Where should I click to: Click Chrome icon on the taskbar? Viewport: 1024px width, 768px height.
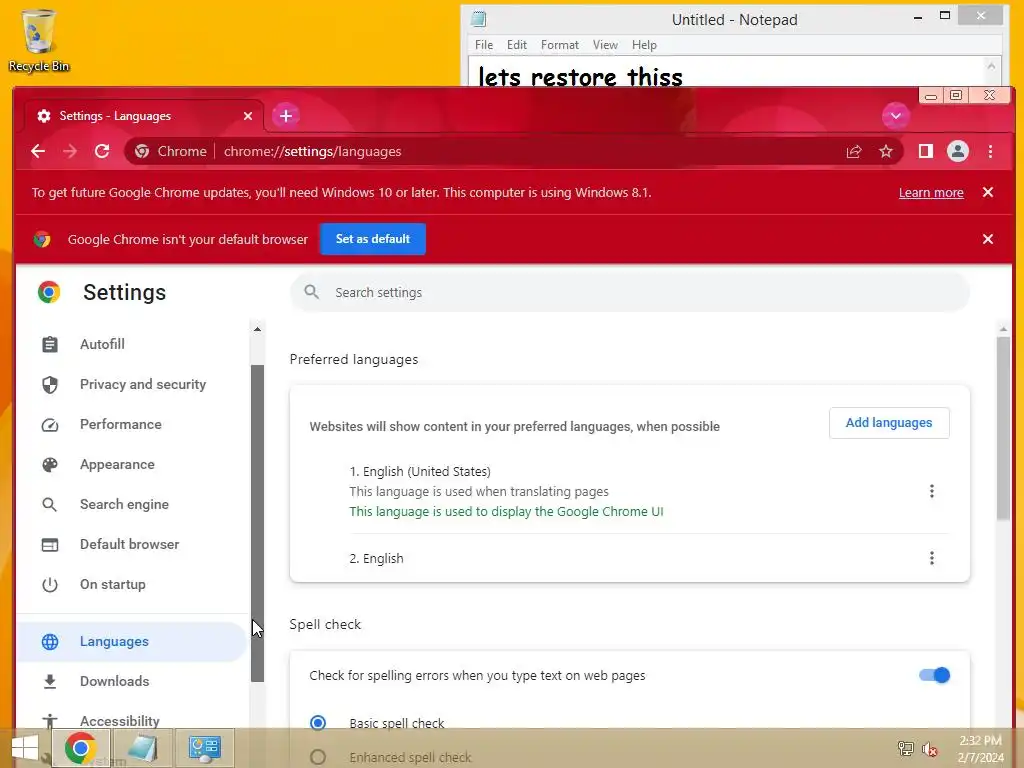coord(80,748)
